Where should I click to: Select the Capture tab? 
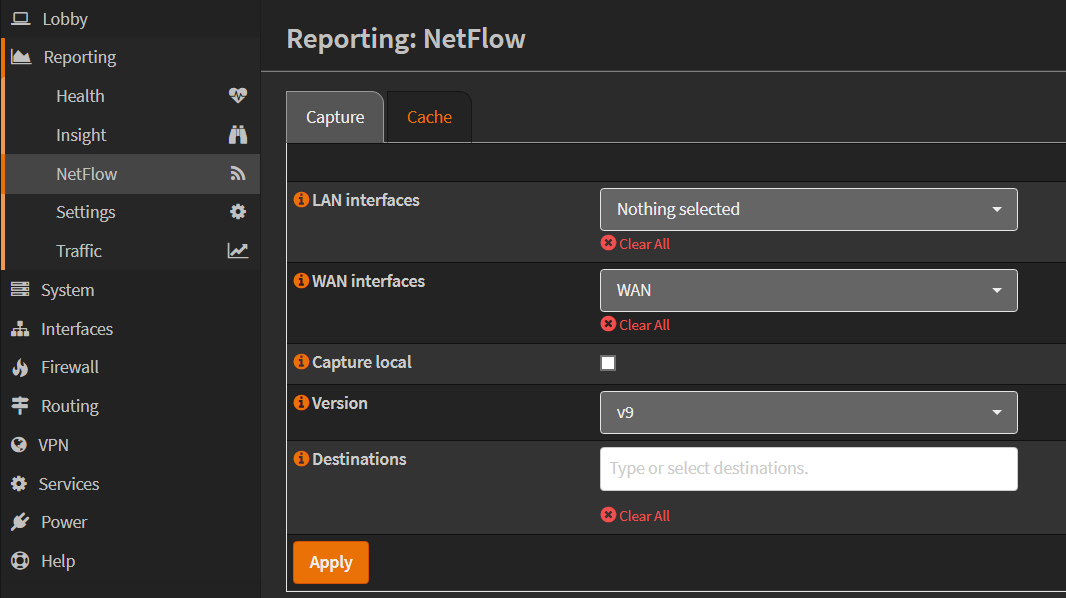[335, 117]
